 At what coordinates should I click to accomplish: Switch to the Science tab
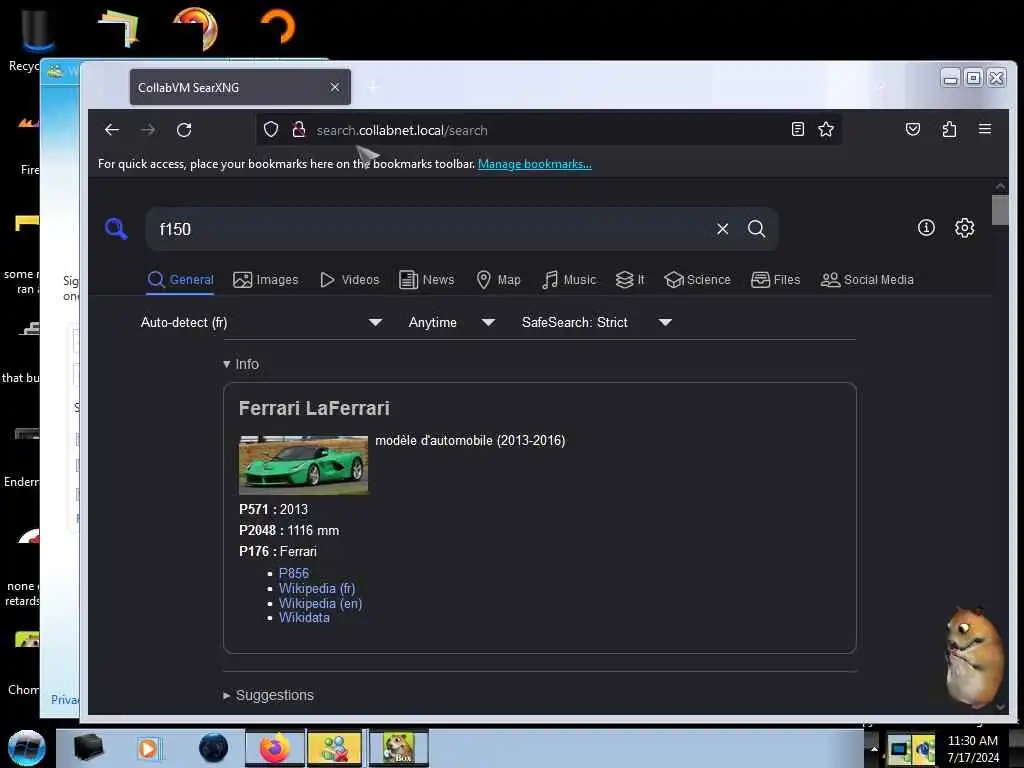point(697,280)
